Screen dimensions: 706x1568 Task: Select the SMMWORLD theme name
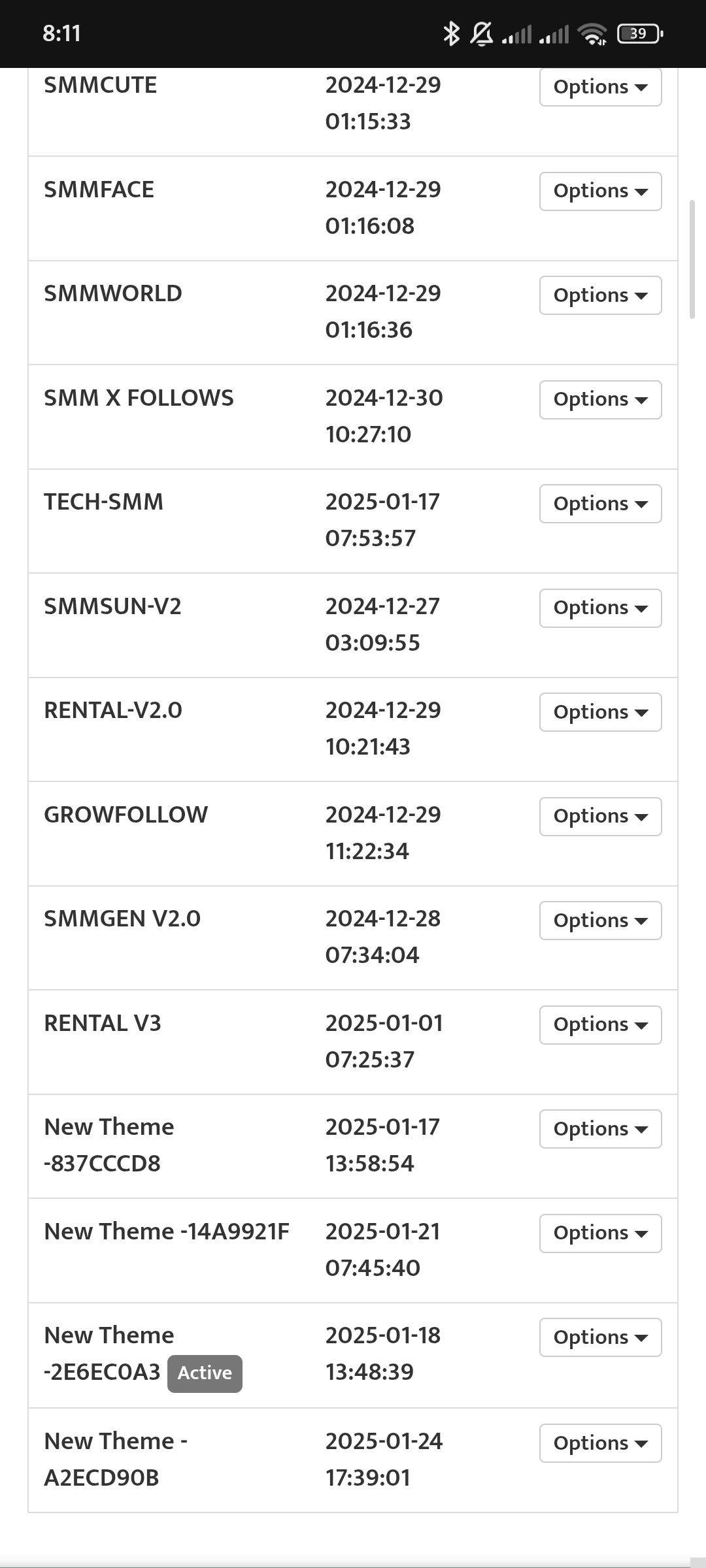(x=113, y=294)
